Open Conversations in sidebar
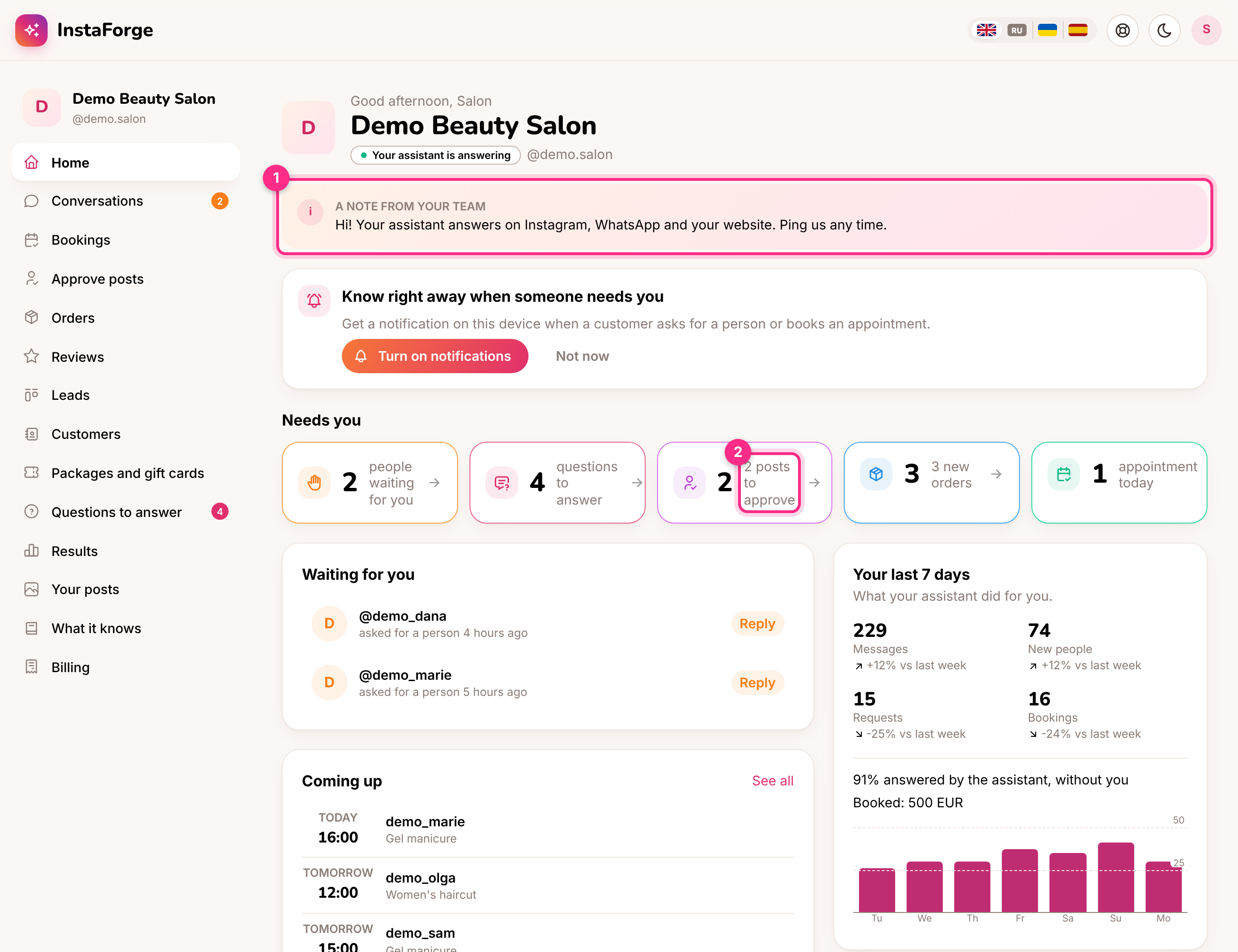 pyautogui.click(x=125, y=201)
